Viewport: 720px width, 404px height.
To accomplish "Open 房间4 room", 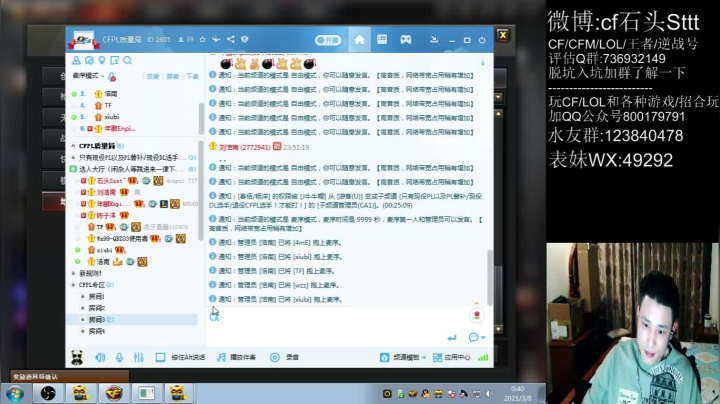I will [x=96, y=331].
